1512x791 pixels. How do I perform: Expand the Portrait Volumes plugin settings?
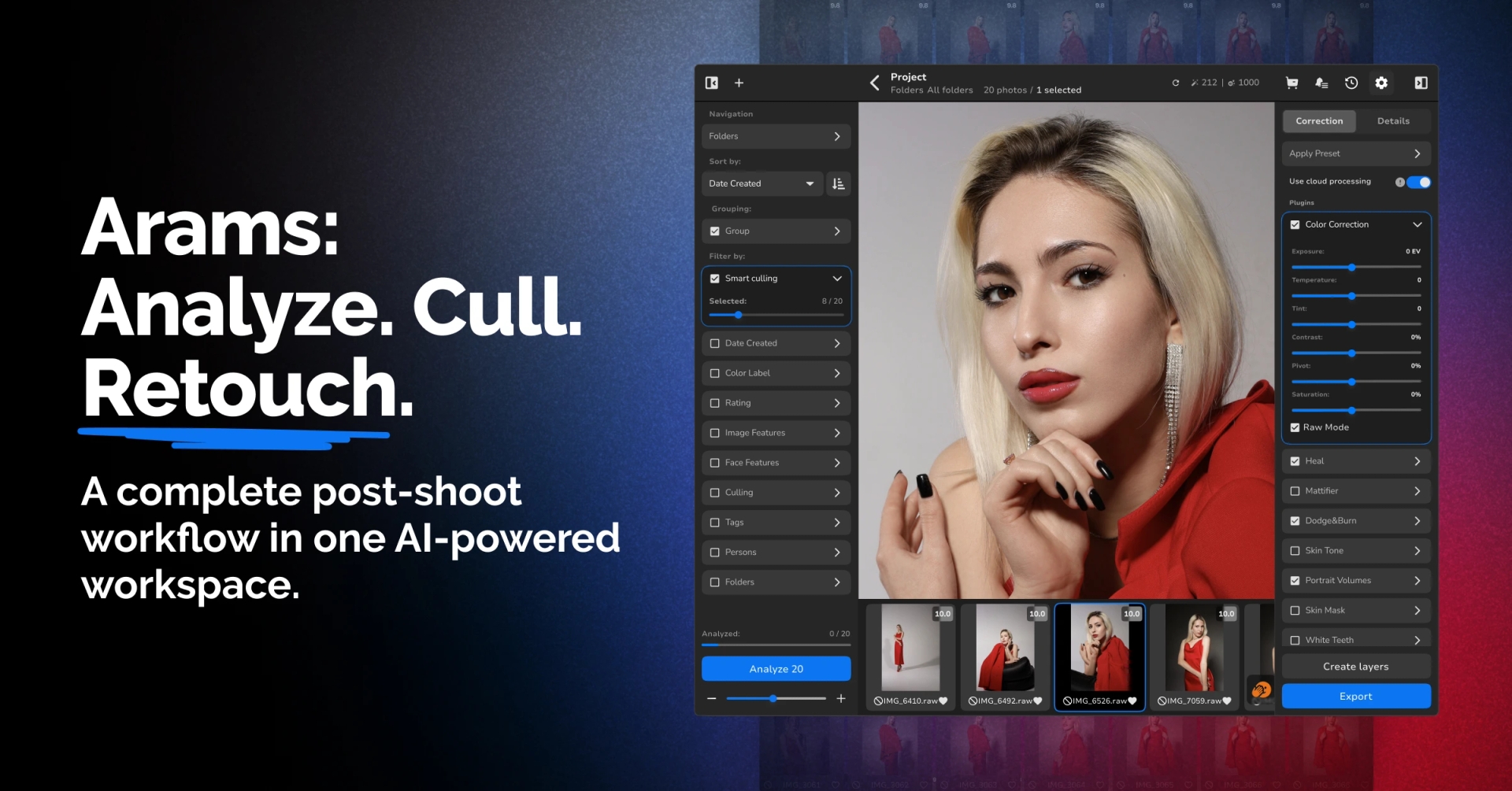click(1356, 581)
